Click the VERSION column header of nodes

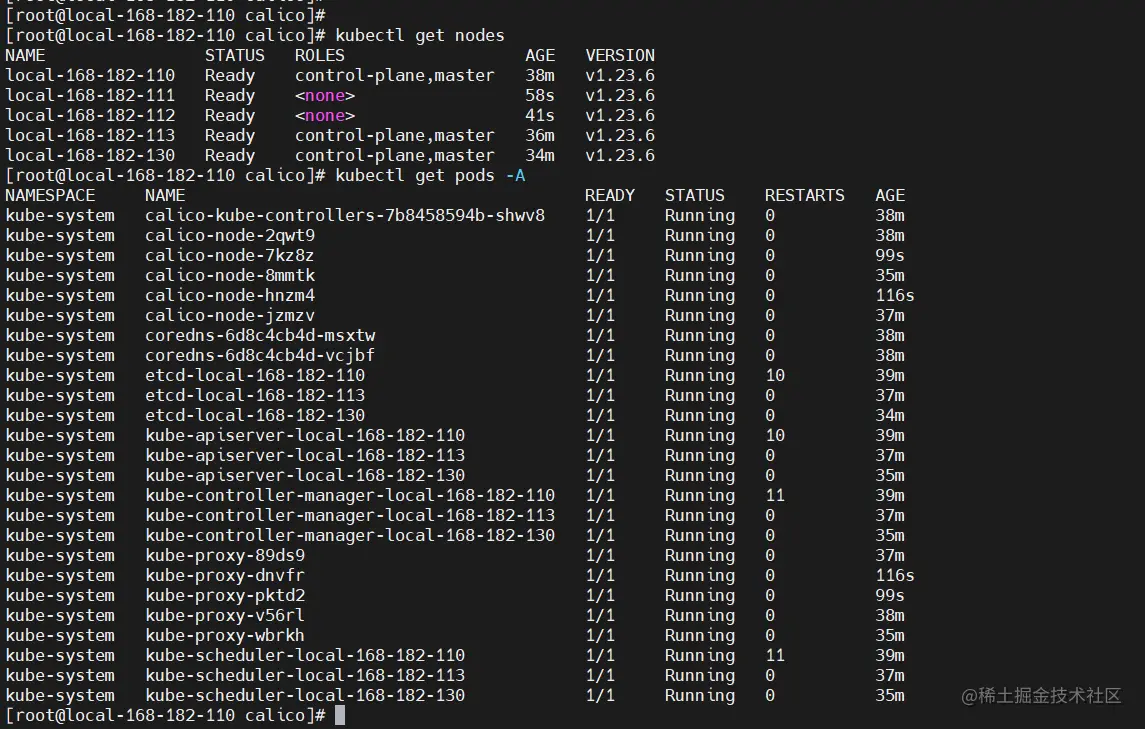pyautogui.click(x=620, y=56)
